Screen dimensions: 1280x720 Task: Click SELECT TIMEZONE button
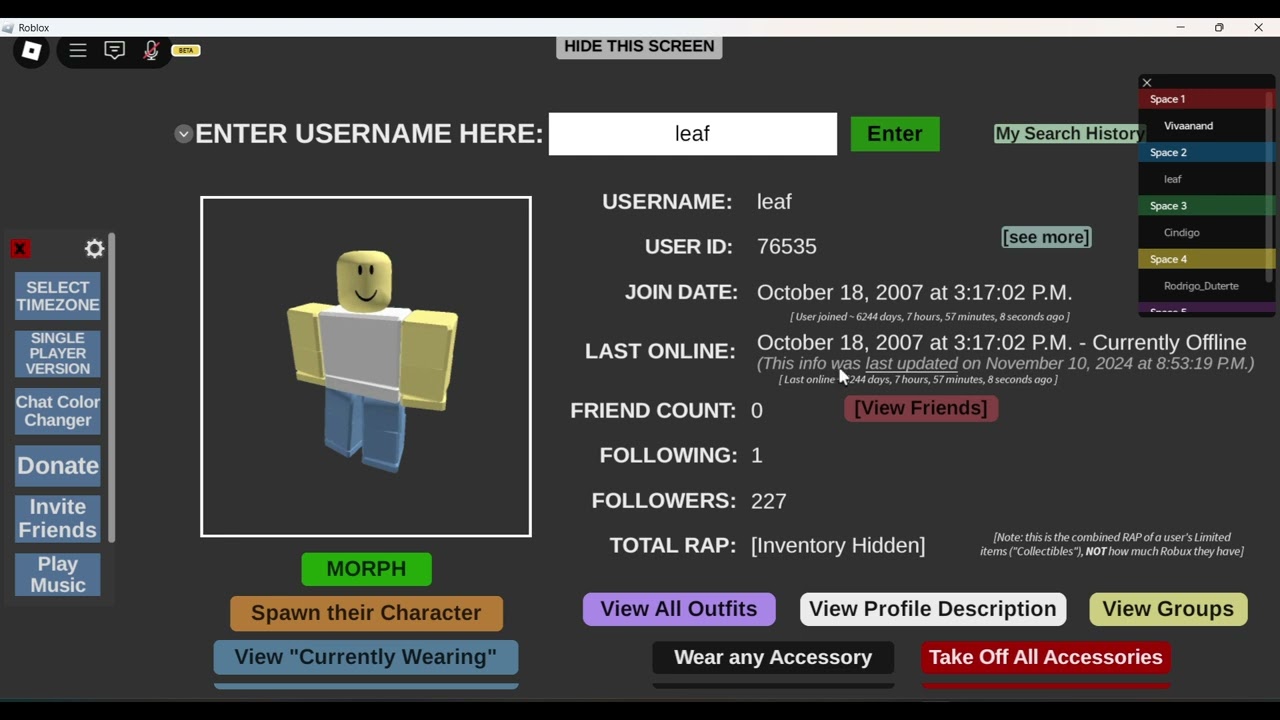(x=58, y=296)
